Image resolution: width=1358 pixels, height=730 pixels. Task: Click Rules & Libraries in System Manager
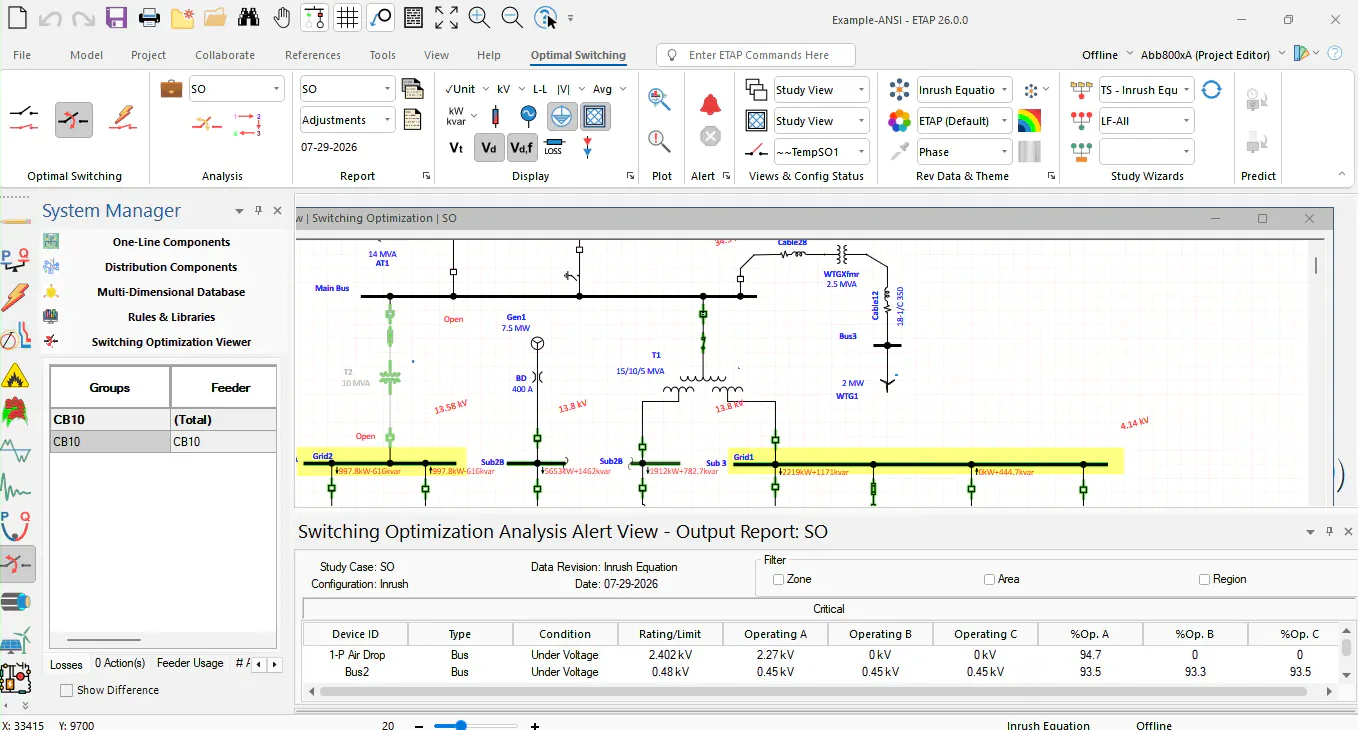171,317
